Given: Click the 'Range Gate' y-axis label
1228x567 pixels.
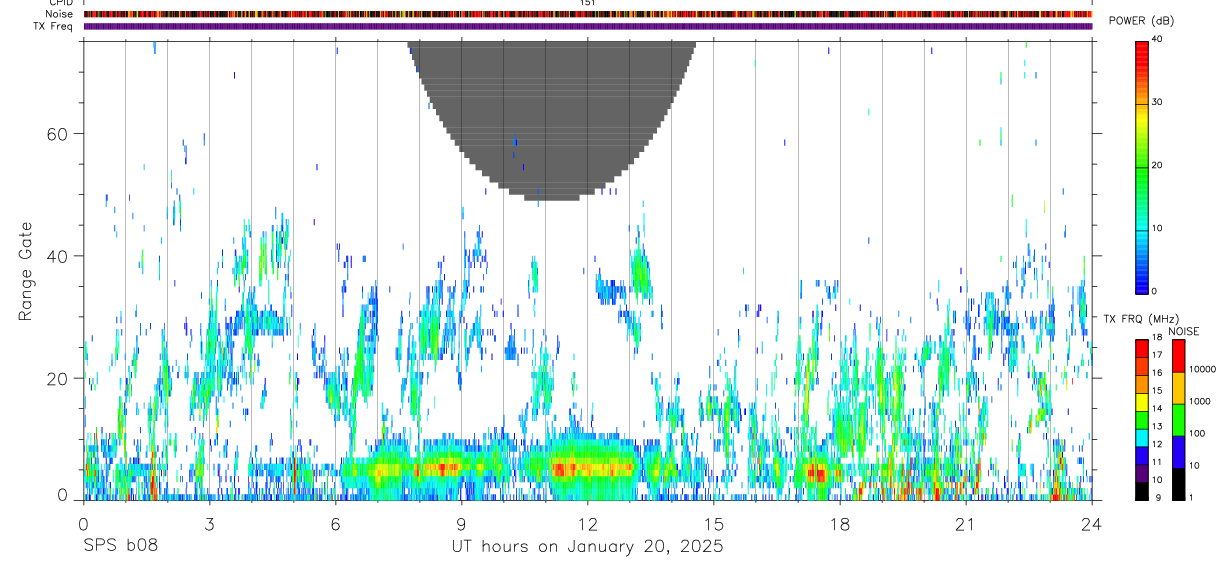Looking at the screenshot, I should [25, 271].
